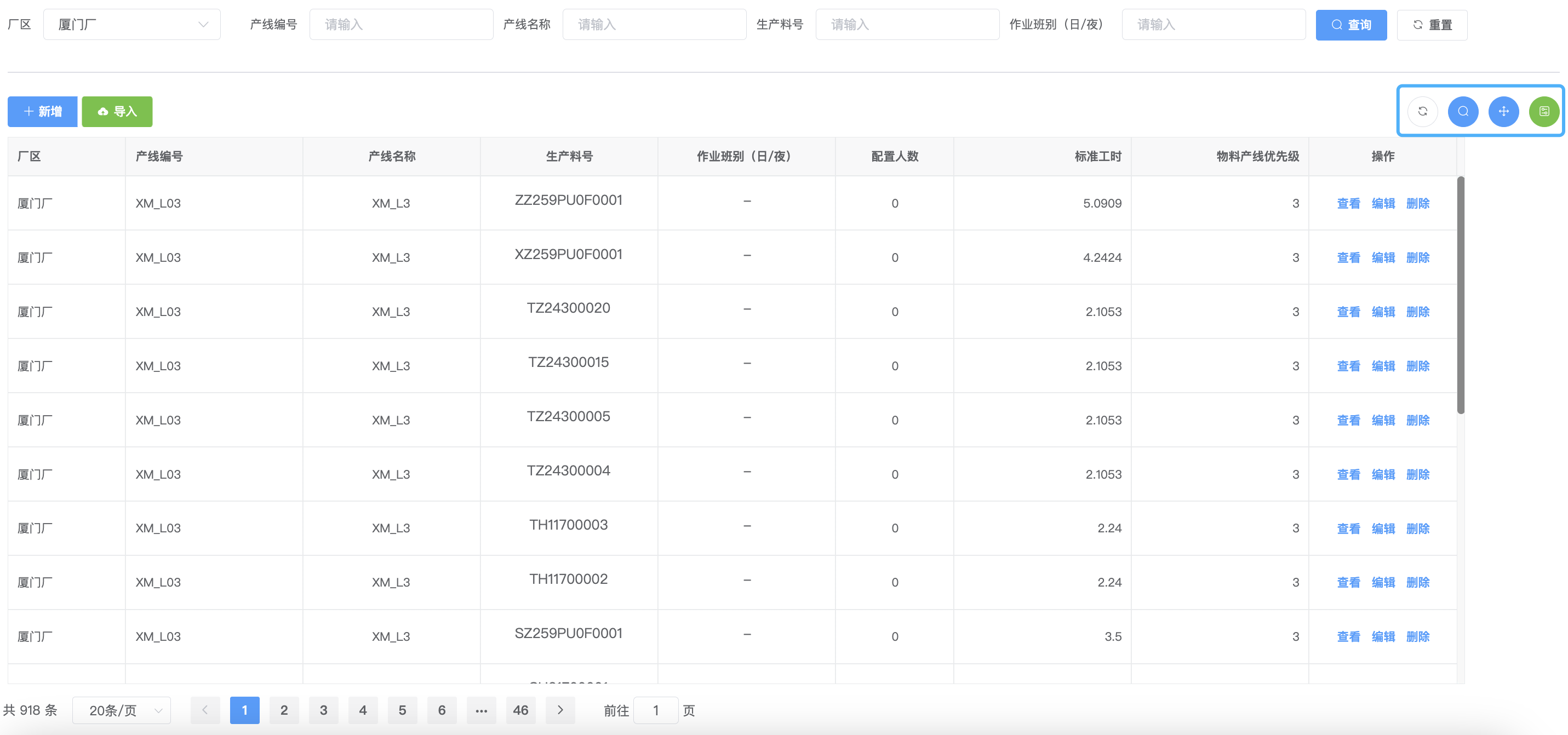Click 删除 for the TH11700003 row

point(1418,528)
